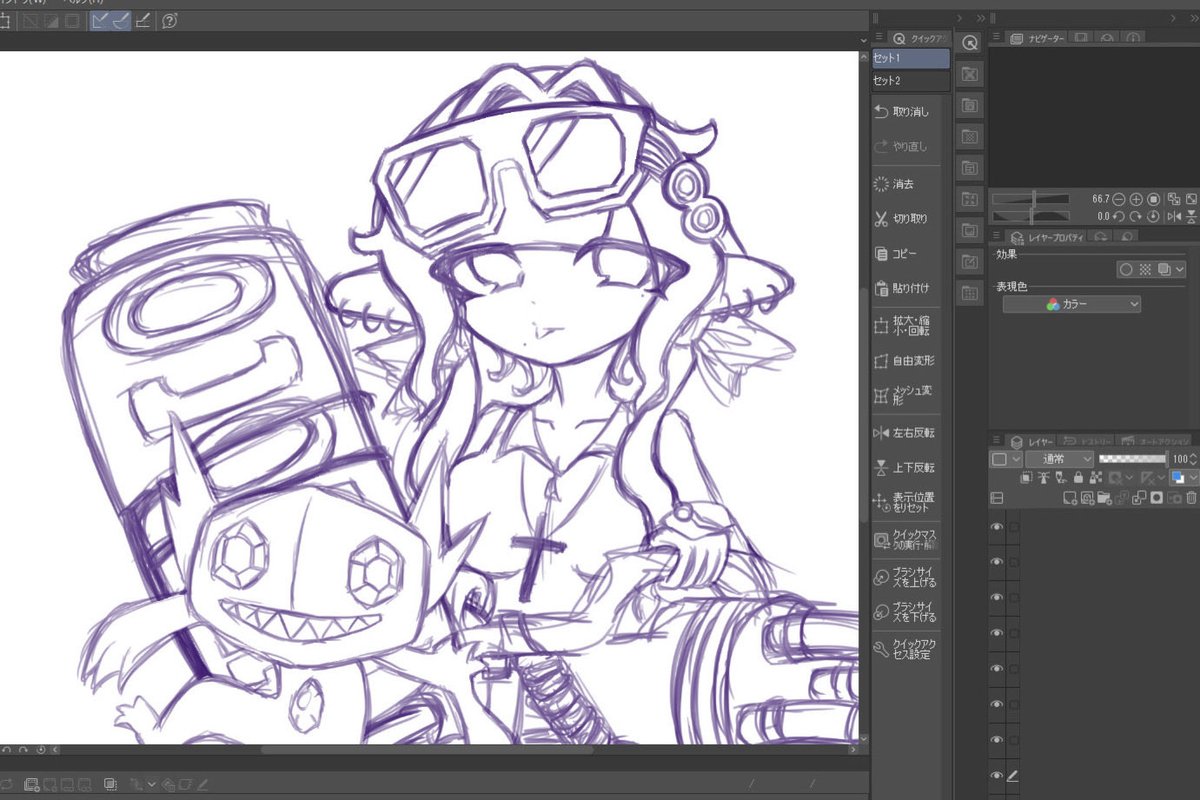This screenshot has height=800, width=1200.
Task: Click 自由変形 (Free transform) in quick access
Action: 906,361
